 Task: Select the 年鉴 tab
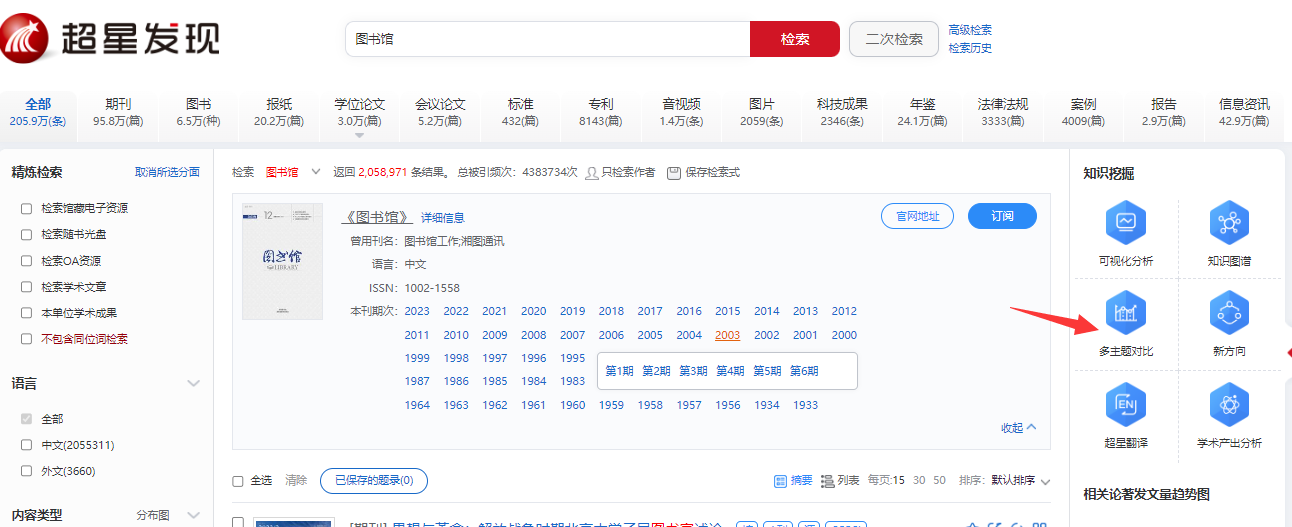click(x=922, y=112)
